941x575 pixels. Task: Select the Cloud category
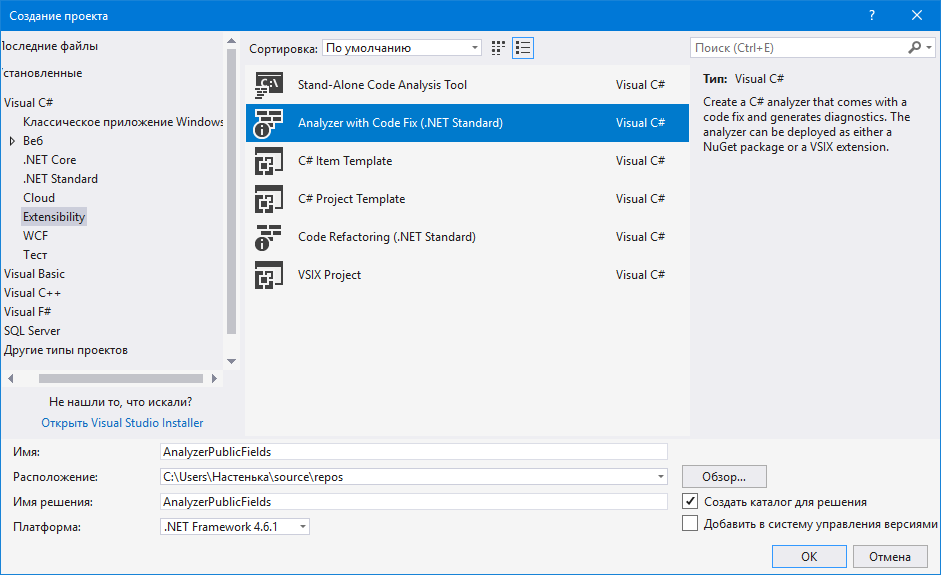click(39, 198)
